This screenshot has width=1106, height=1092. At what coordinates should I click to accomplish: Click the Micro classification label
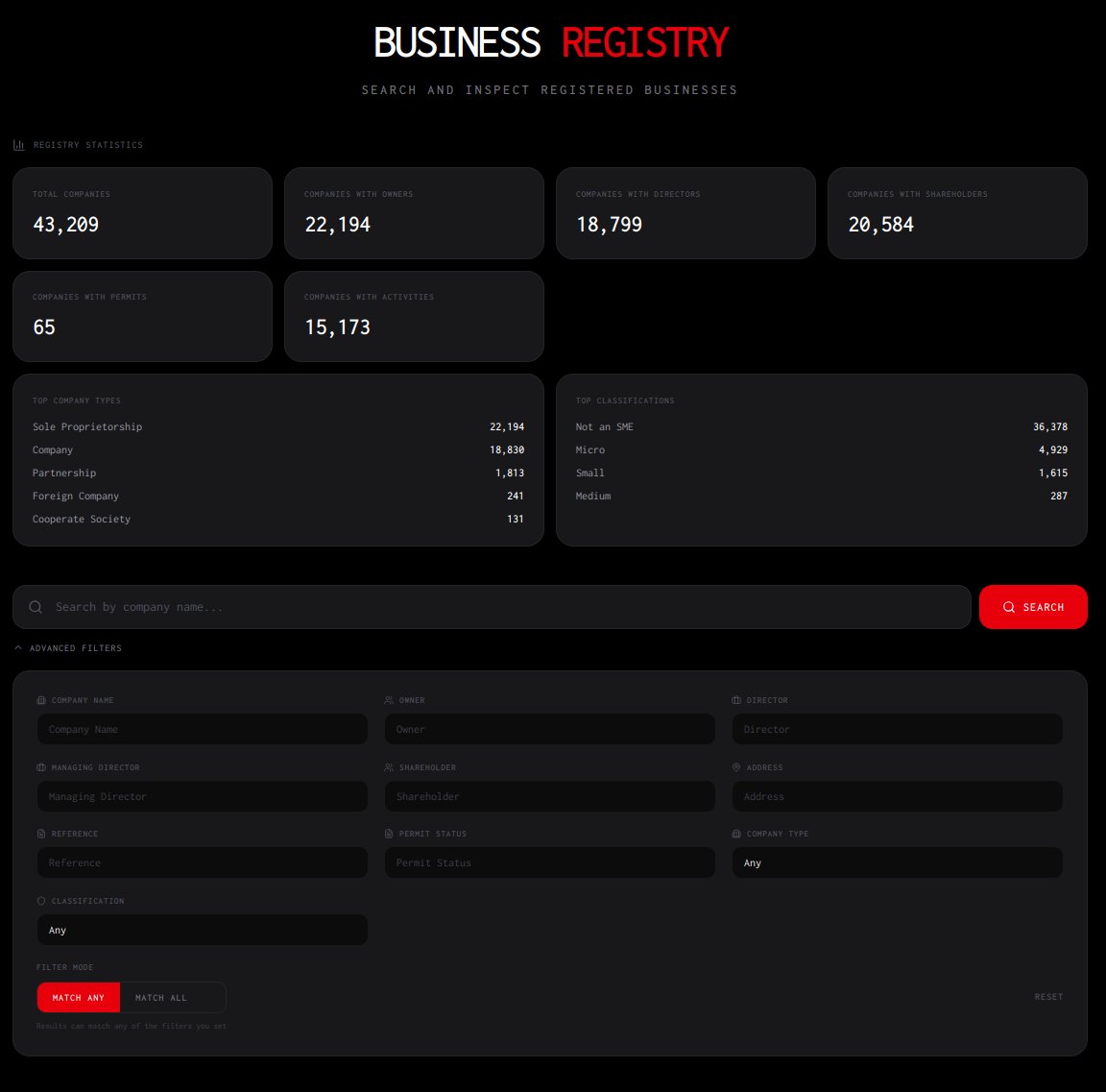tap(589, 450)
